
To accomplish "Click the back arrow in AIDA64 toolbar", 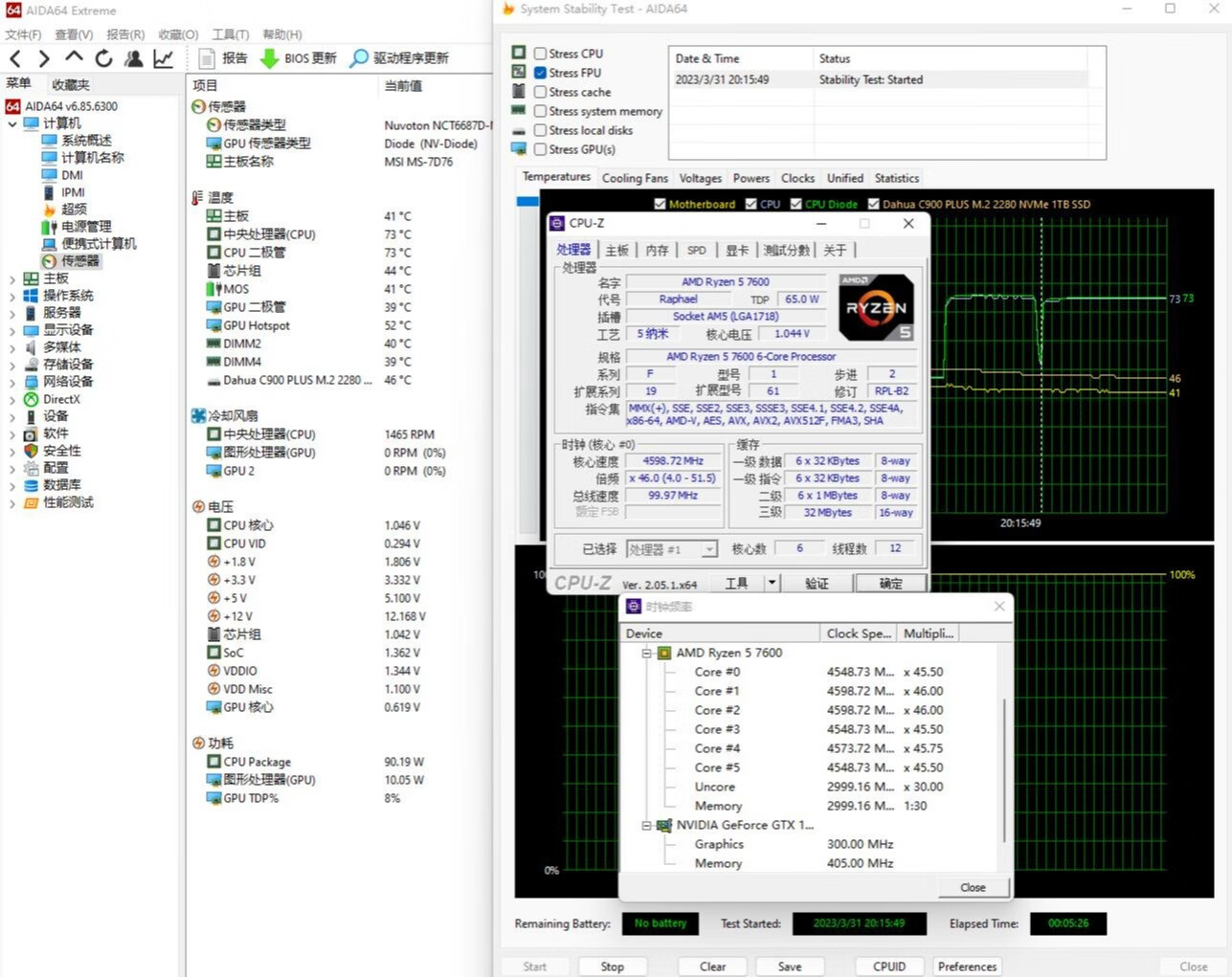I will 15,58.
